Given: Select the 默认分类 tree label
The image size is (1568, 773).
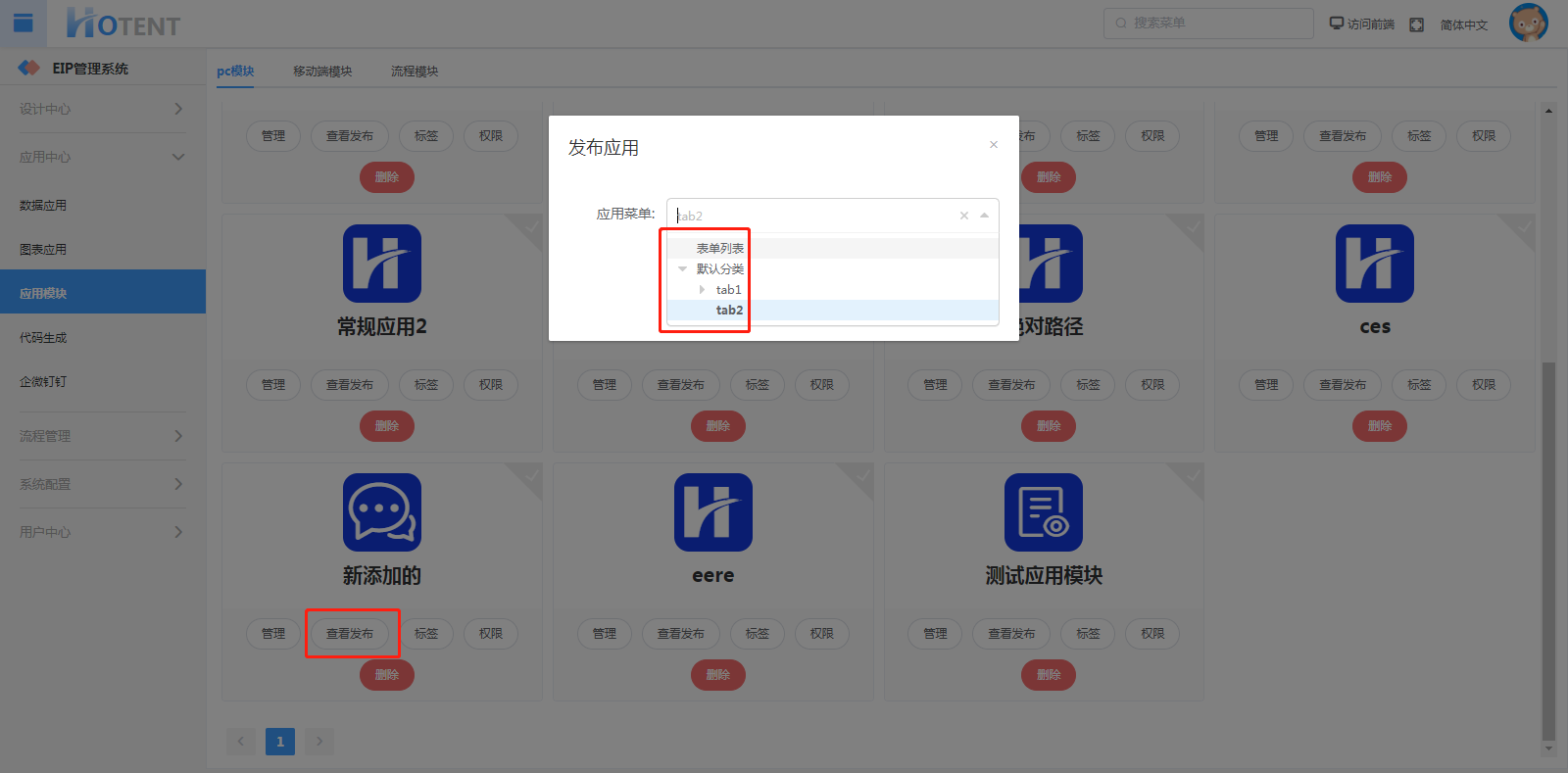Looking at the screenshot, I should pos(720,268).
